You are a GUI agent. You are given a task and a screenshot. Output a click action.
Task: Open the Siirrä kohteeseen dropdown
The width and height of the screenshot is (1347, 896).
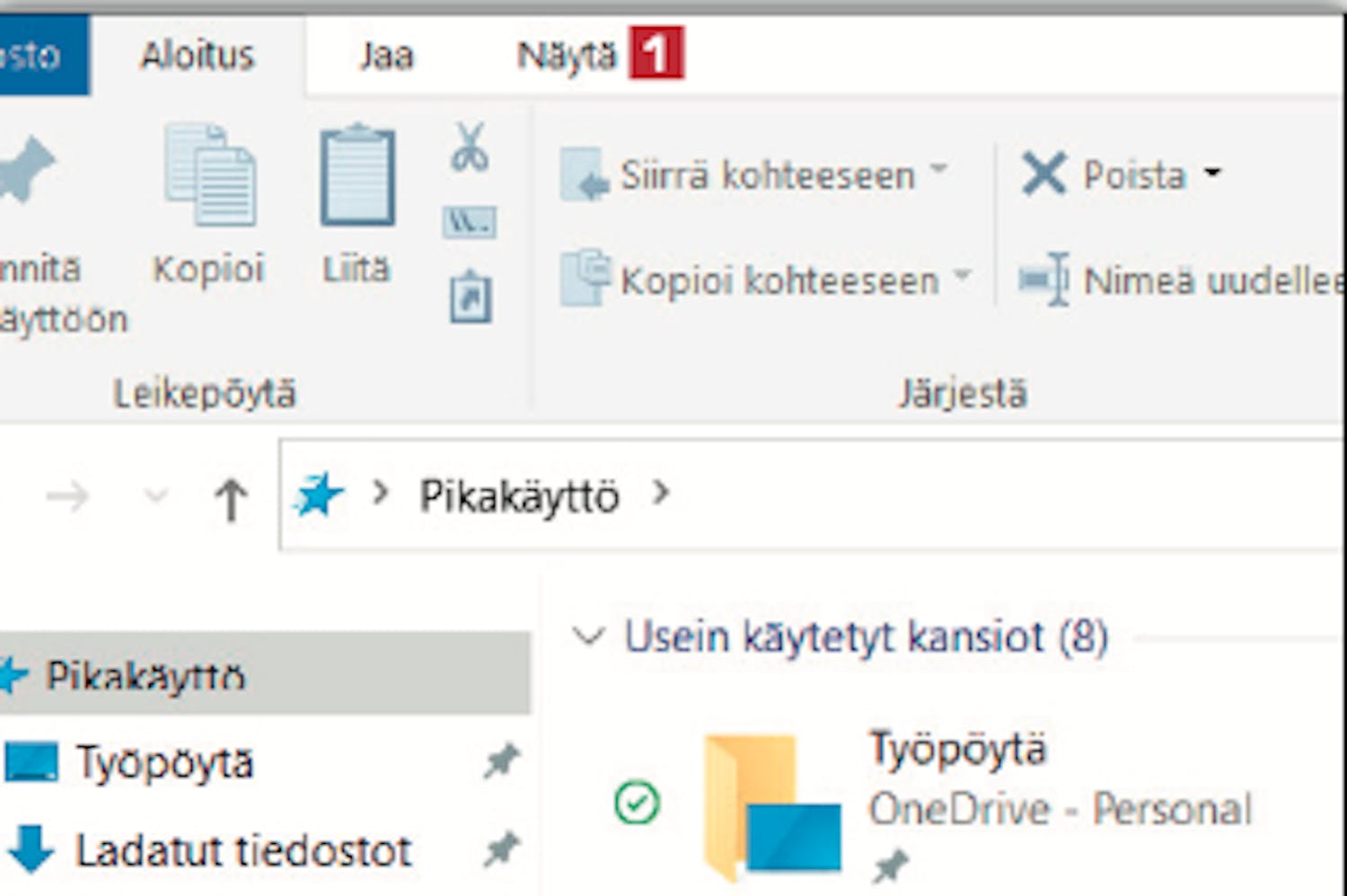(938, 168)
